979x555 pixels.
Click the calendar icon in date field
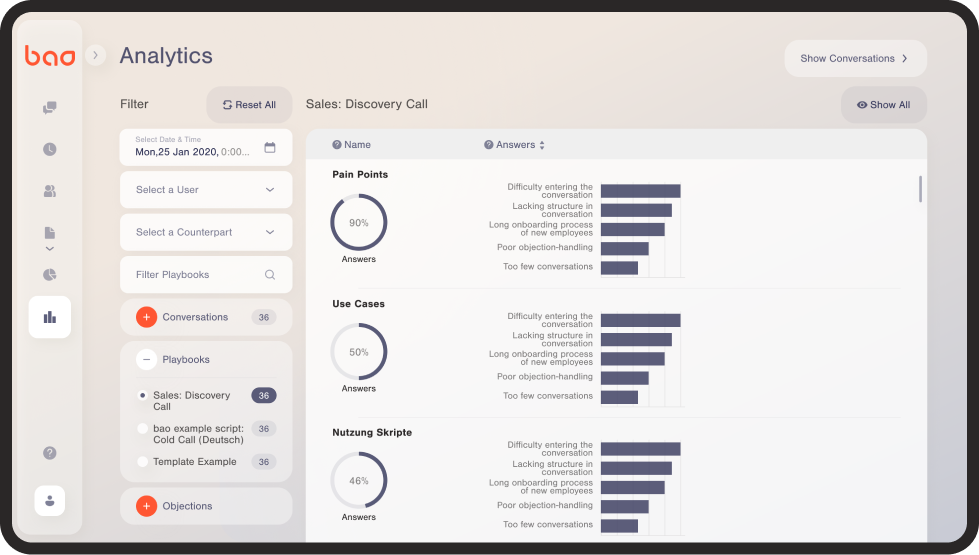[x=270, y=147]
